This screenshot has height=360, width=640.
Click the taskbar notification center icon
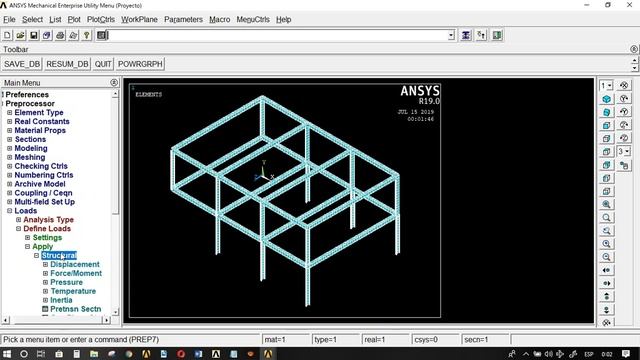[626, 354]
